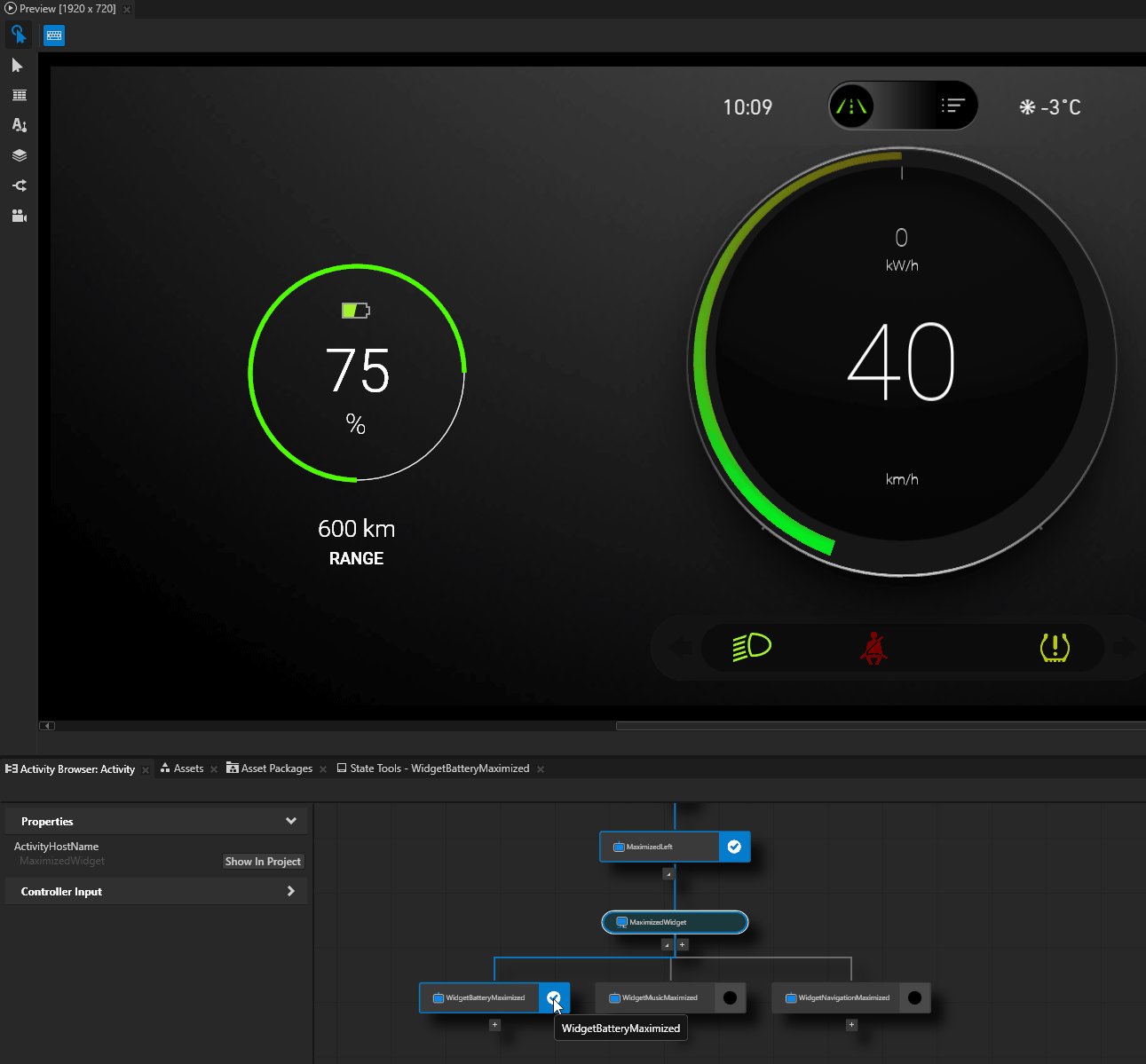Toggle the MaximizedLeft activity checkmark
Image resolution: width=1146 pixels, height=1064 pixels.
click(734, 847)
